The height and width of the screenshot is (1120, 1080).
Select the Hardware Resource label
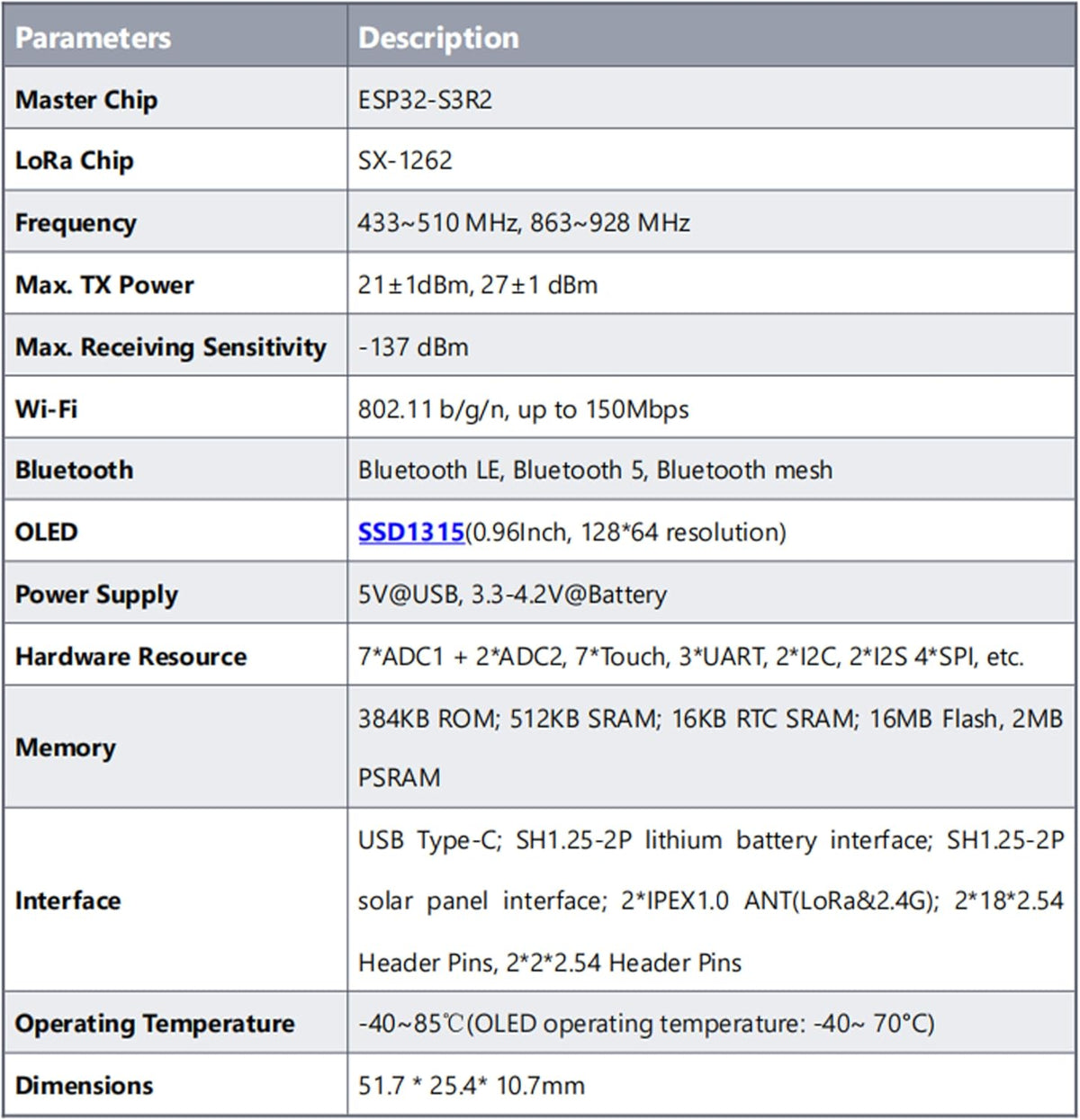point(130,657)
